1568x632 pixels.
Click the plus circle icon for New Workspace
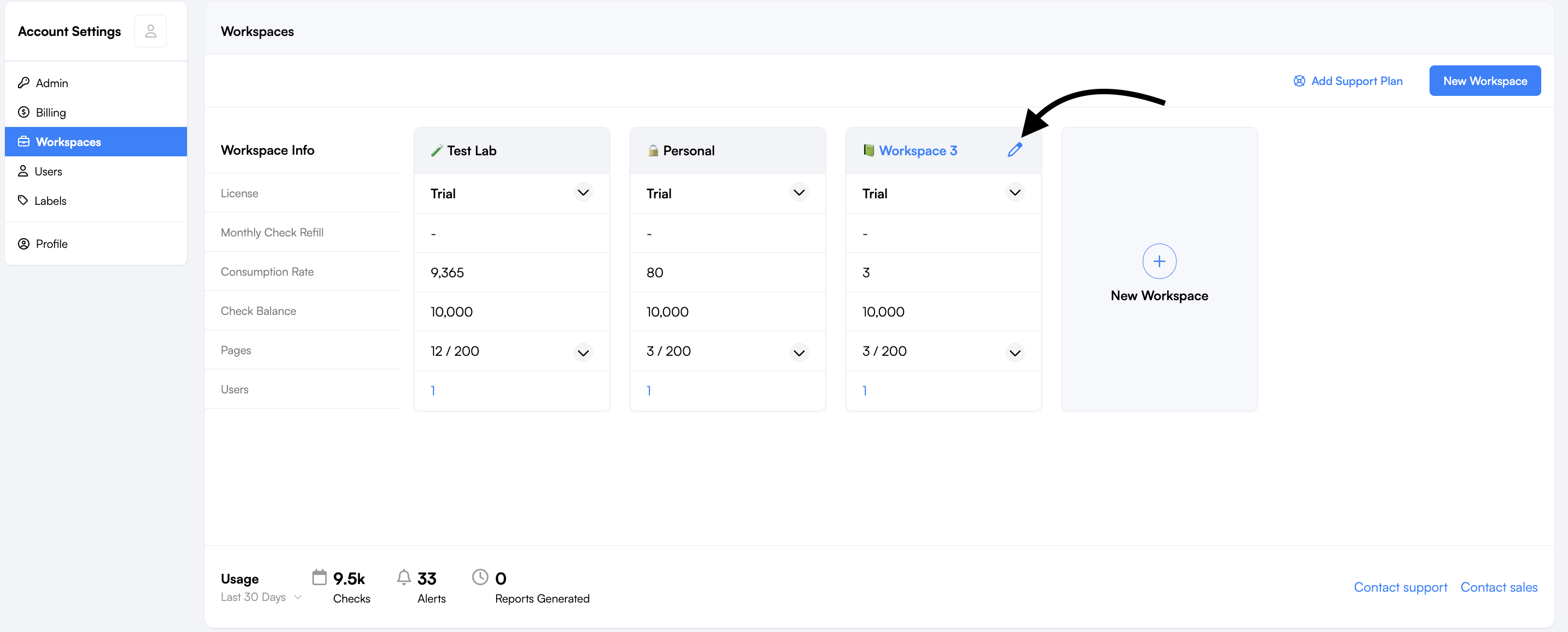1159,262
